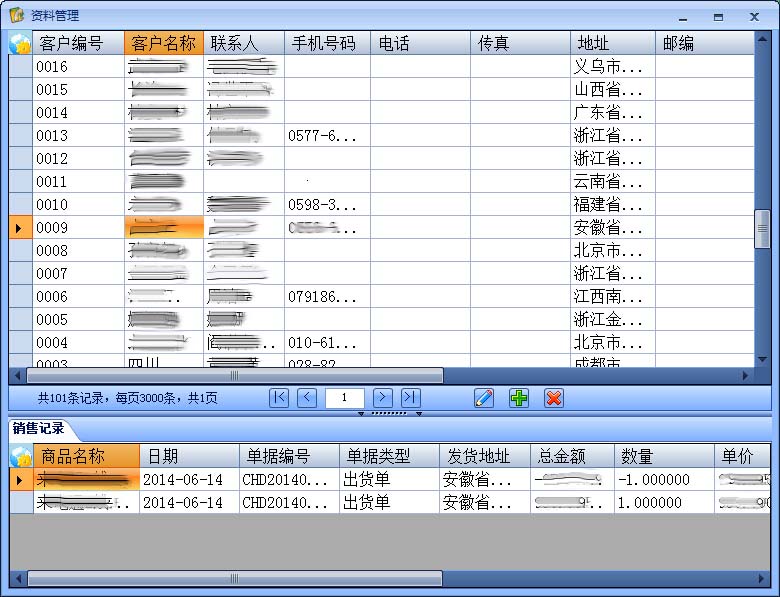Click quantity cell -1.000000 in sales records
780x597 pixels.
(665, 480)
